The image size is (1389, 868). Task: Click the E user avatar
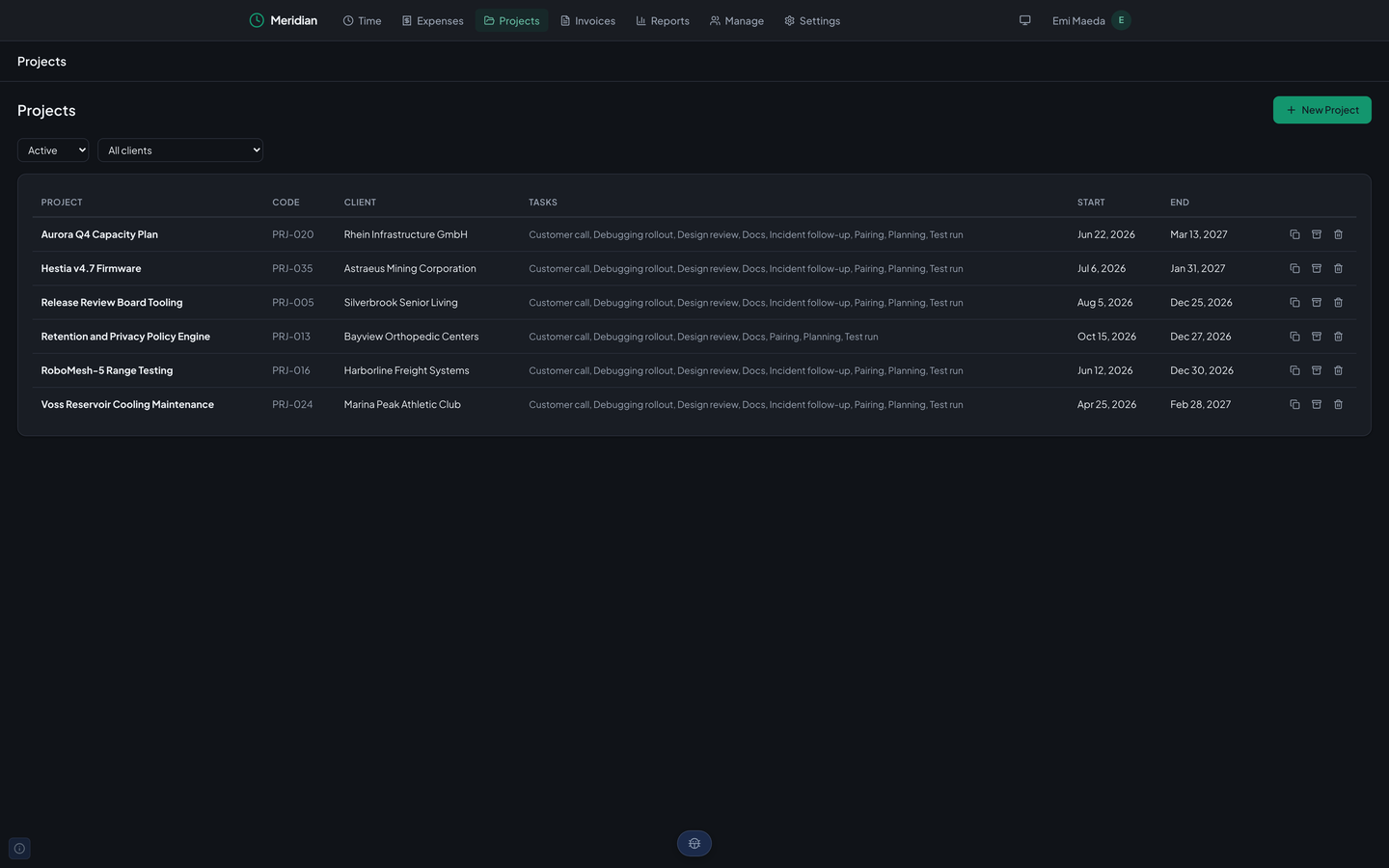(1121, 20)
